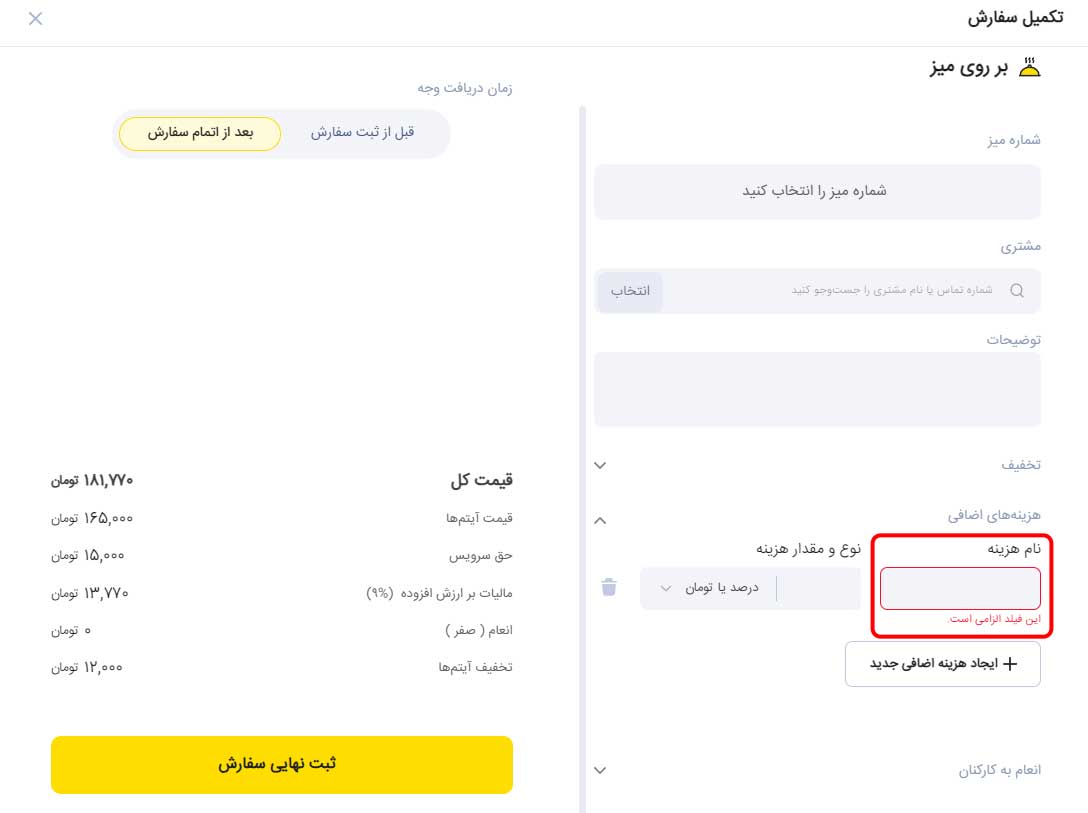This screenshot has width=1088, height=813.
Task: Close the order completion dialog with X
Action: 35,19
